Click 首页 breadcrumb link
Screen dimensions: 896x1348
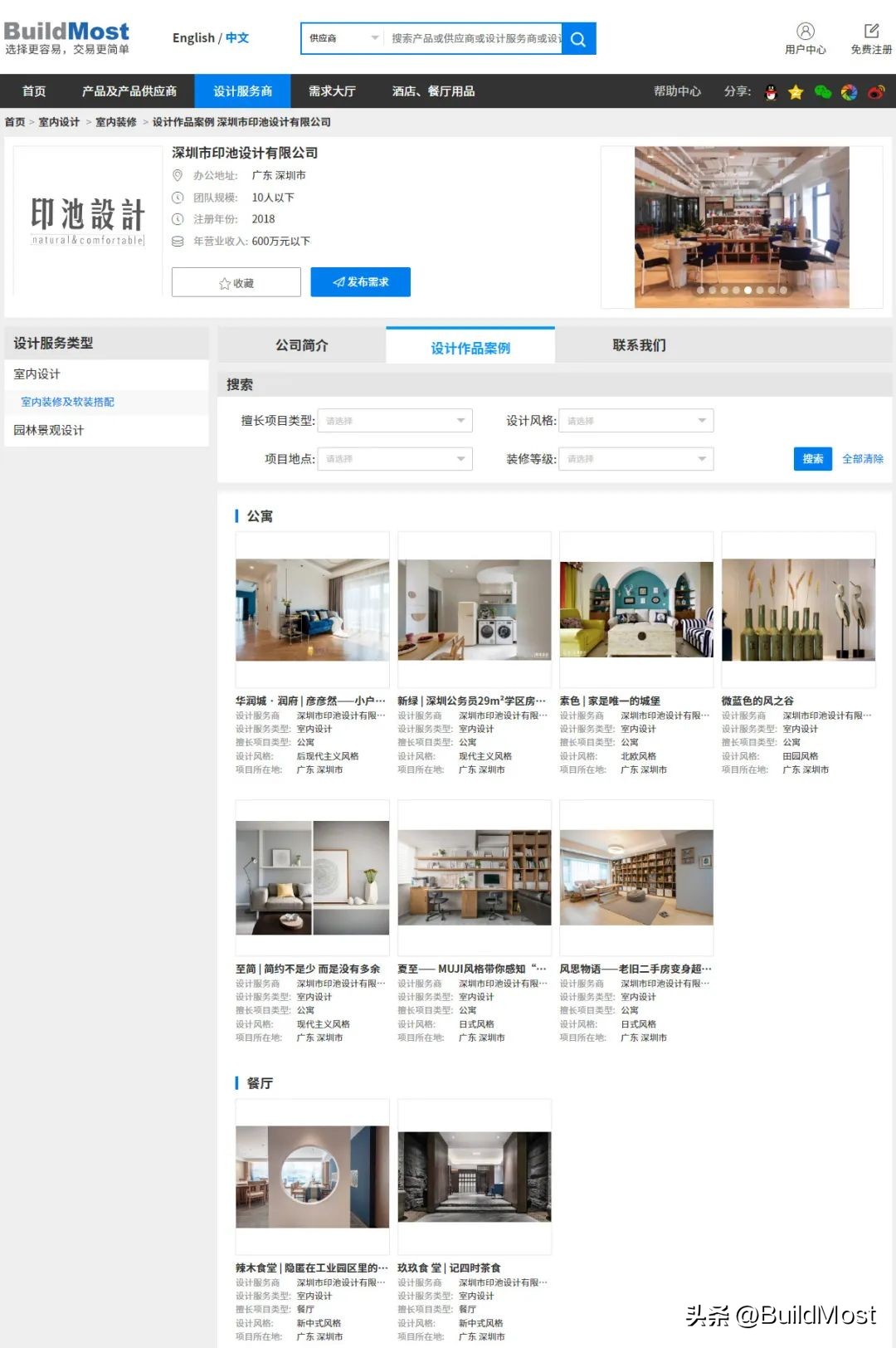(15, 122)
